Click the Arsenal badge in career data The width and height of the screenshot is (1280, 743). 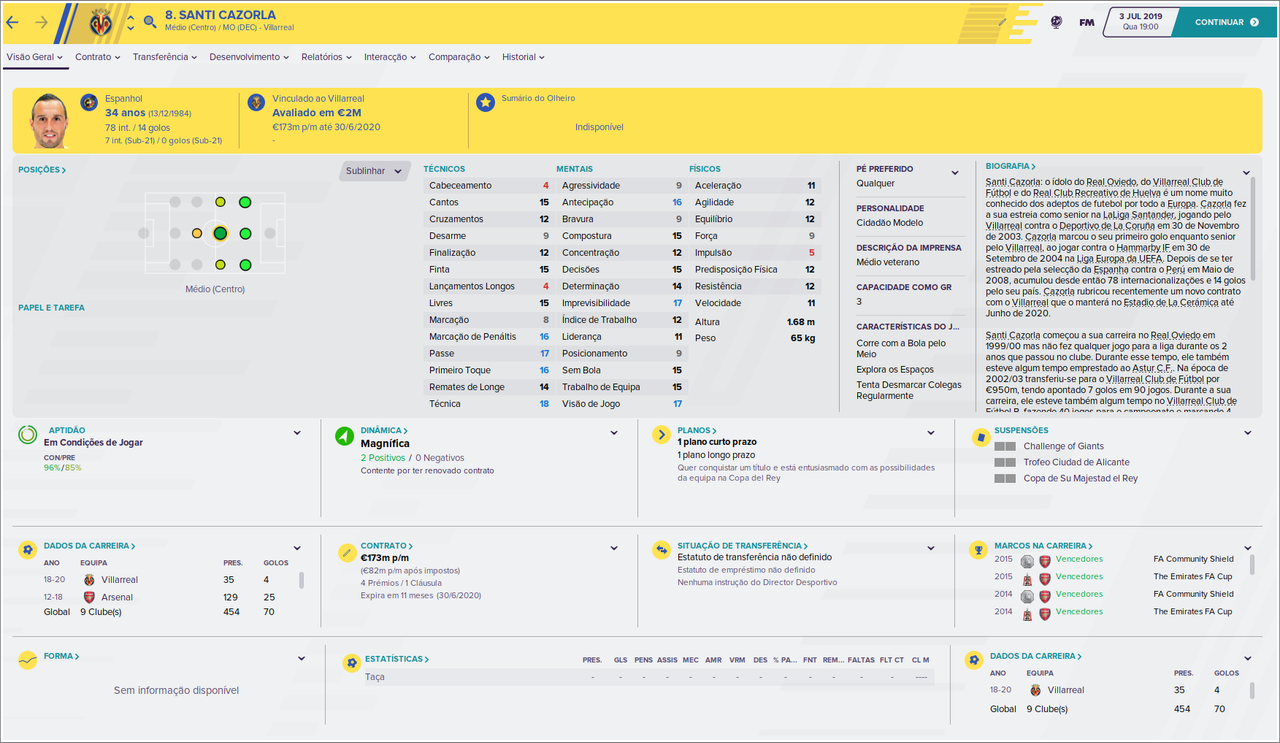coord(89,597)
